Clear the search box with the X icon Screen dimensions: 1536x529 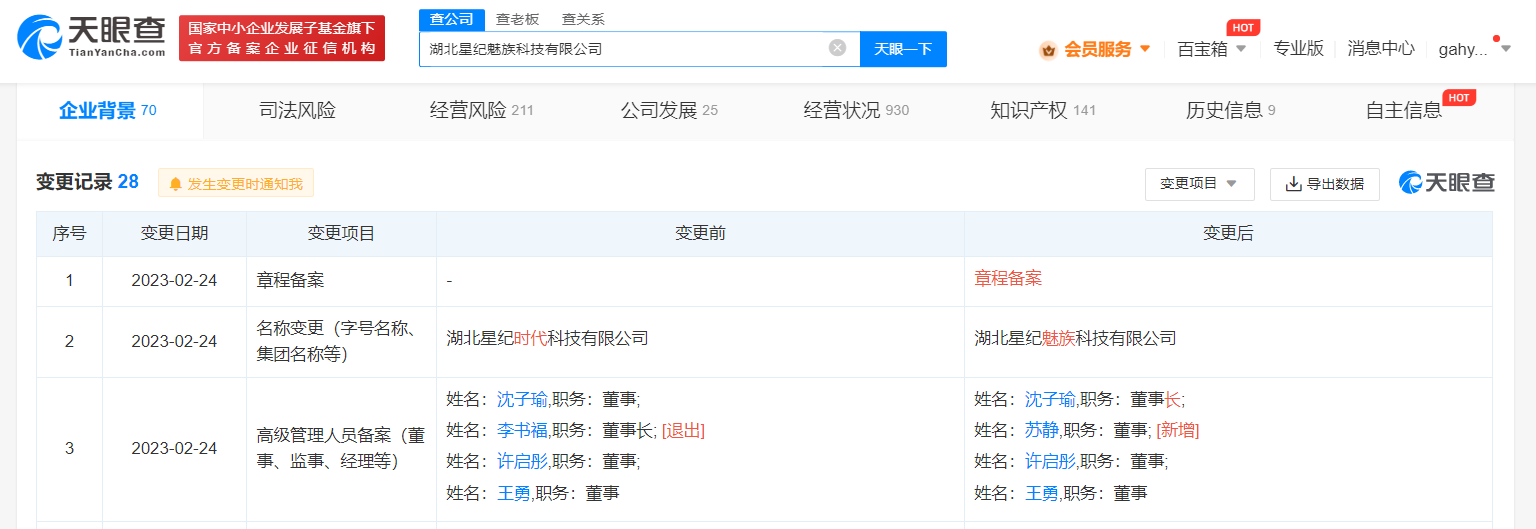[x=837, y=48]
